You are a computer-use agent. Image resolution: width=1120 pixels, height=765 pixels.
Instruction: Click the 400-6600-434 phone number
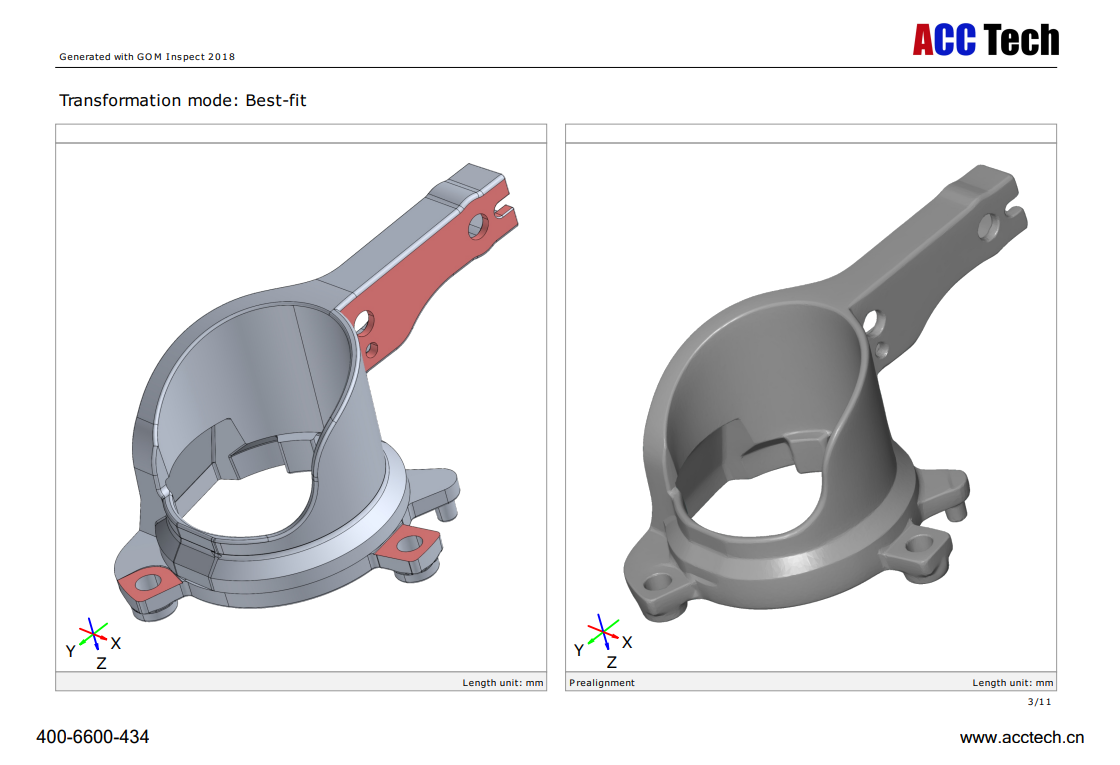pyautogui.click(x=93, y=737)
